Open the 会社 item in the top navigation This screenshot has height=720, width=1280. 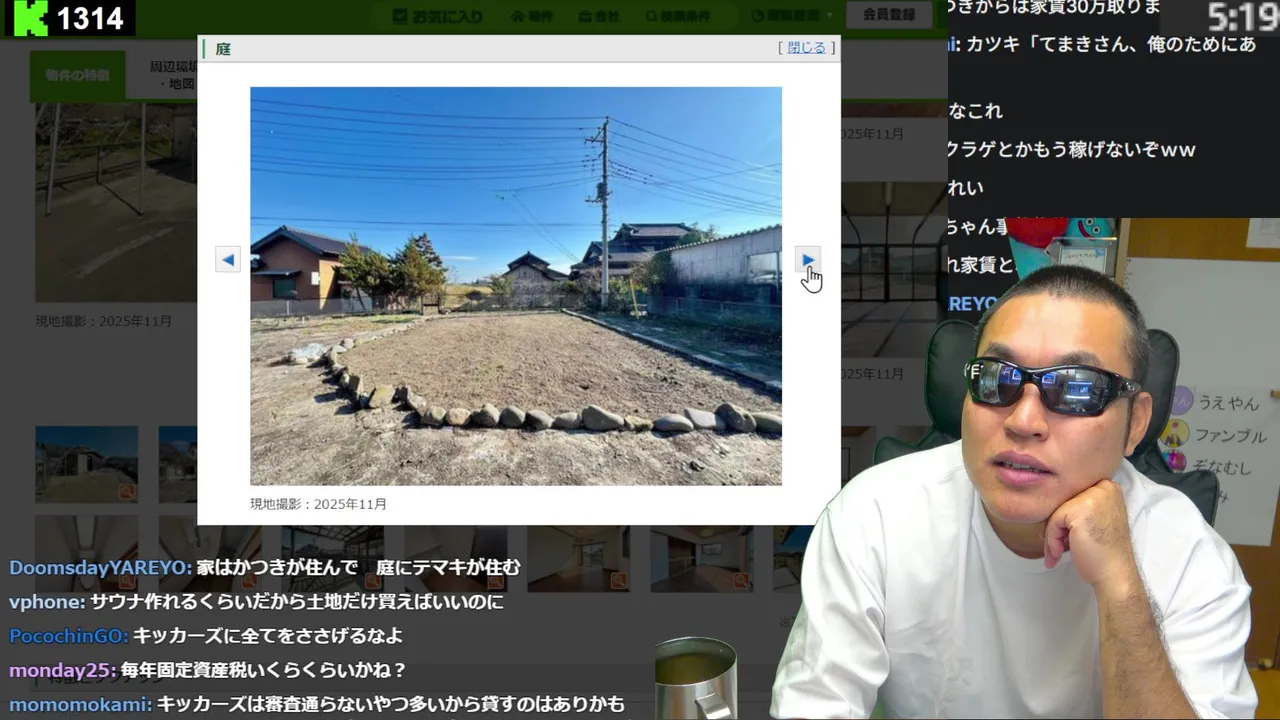point(598,16)
